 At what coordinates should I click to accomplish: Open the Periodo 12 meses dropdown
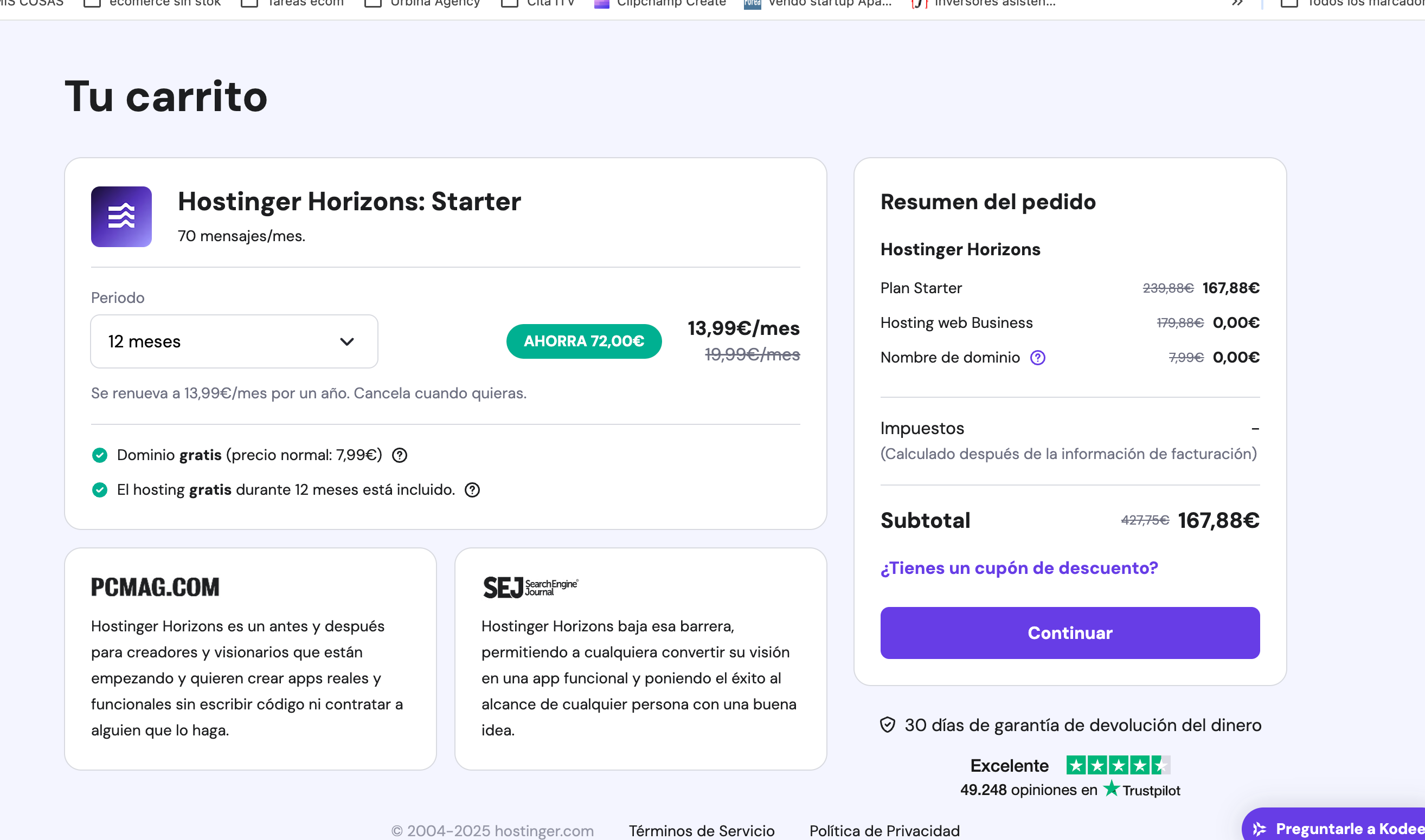234,341
